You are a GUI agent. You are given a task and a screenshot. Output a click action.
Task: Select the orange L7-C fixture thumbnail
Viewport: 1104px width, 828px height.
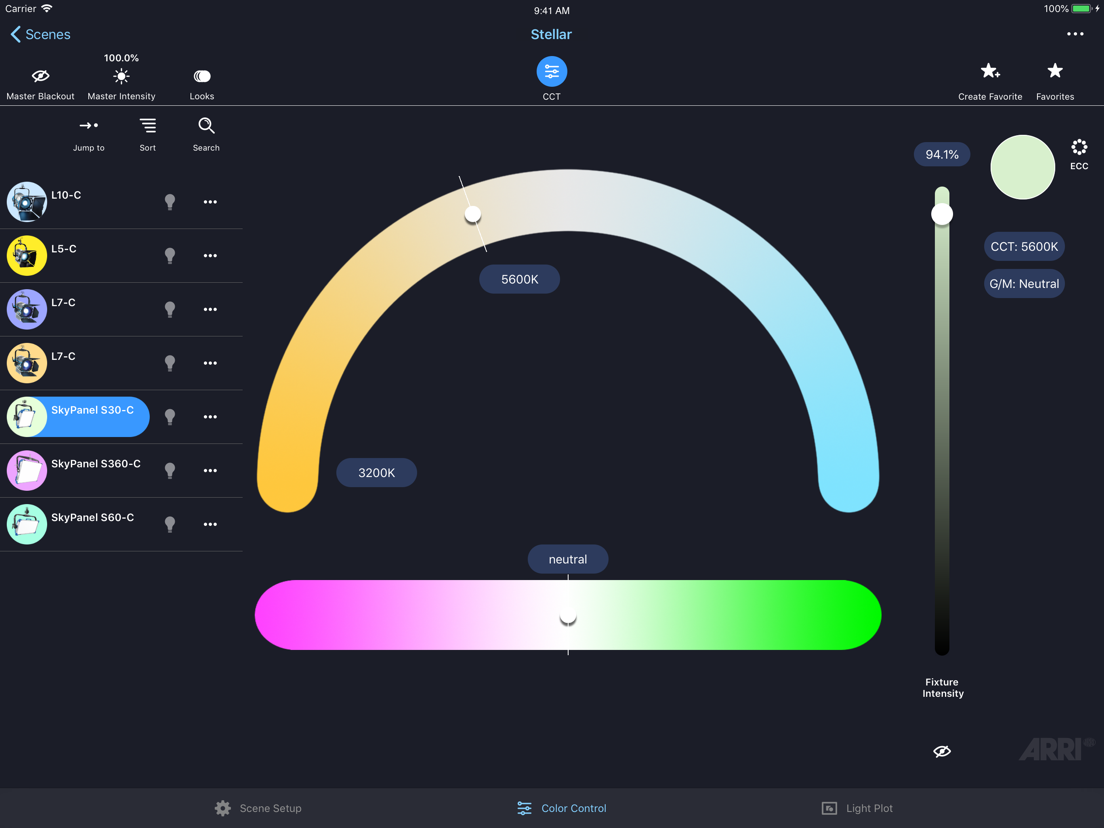(27, 363)
